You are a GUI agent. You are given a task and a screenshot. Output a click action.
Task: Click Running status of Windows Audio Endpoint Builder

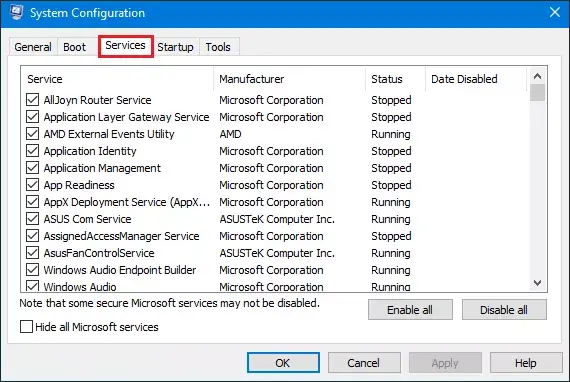pos(391,270)
